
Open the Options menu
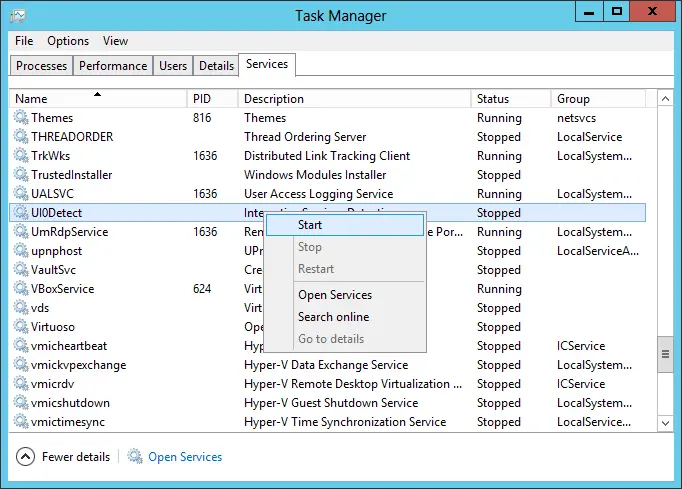tap(68, 41)
